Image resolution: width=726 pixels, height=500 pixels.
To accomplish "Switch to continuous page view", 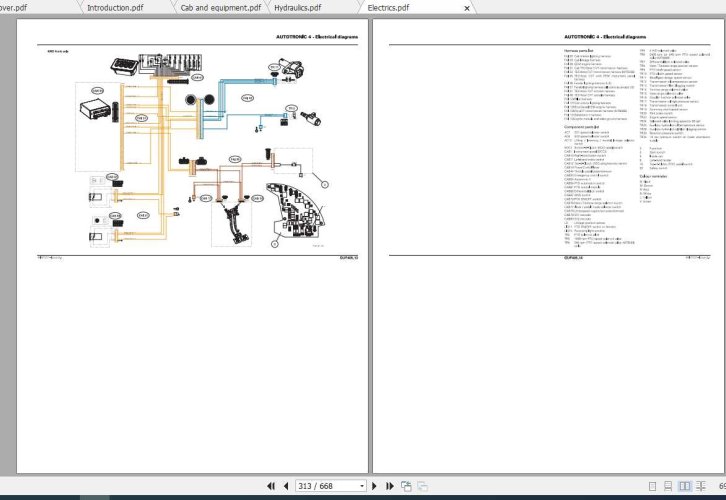I will (x=668, y=486).
